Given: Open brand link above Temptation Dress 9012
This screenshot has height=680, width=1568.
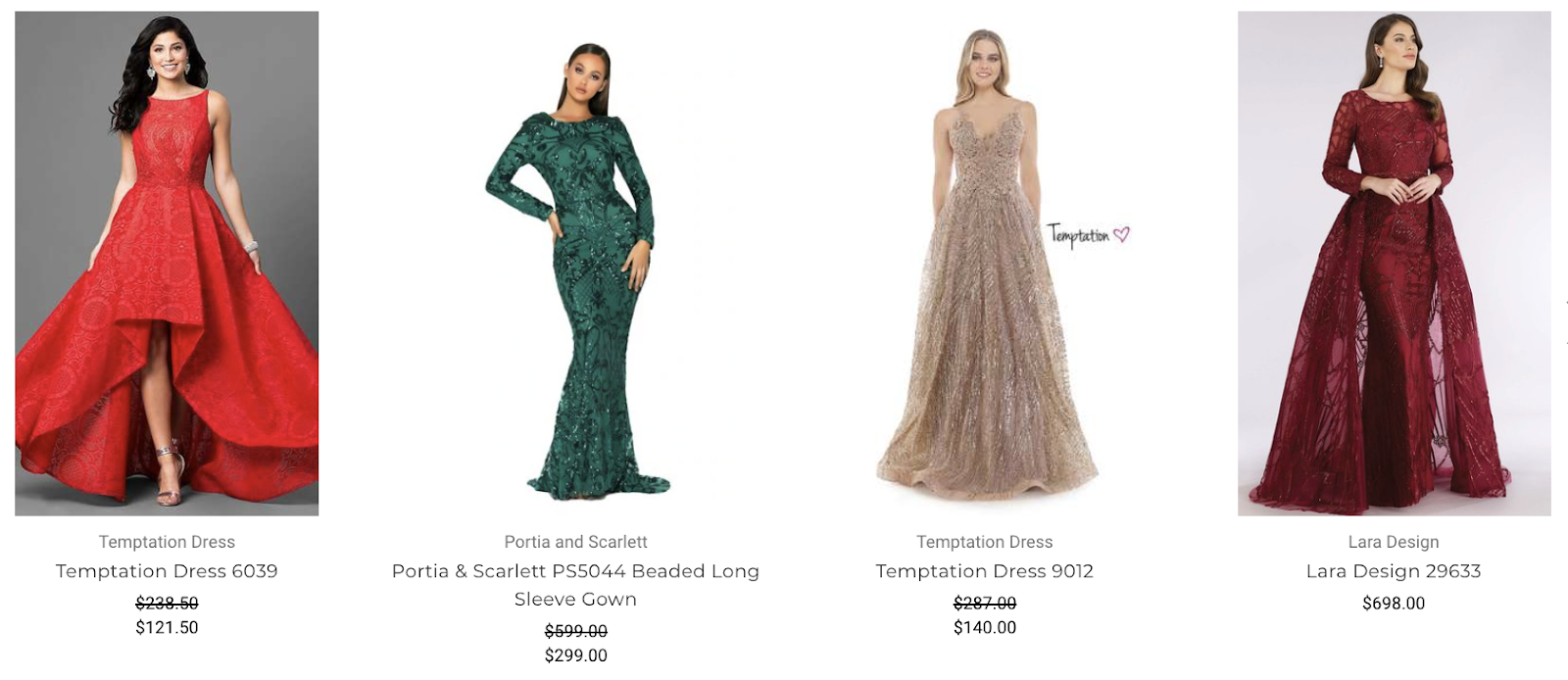Looking at the screenshot, I should 985,542.
